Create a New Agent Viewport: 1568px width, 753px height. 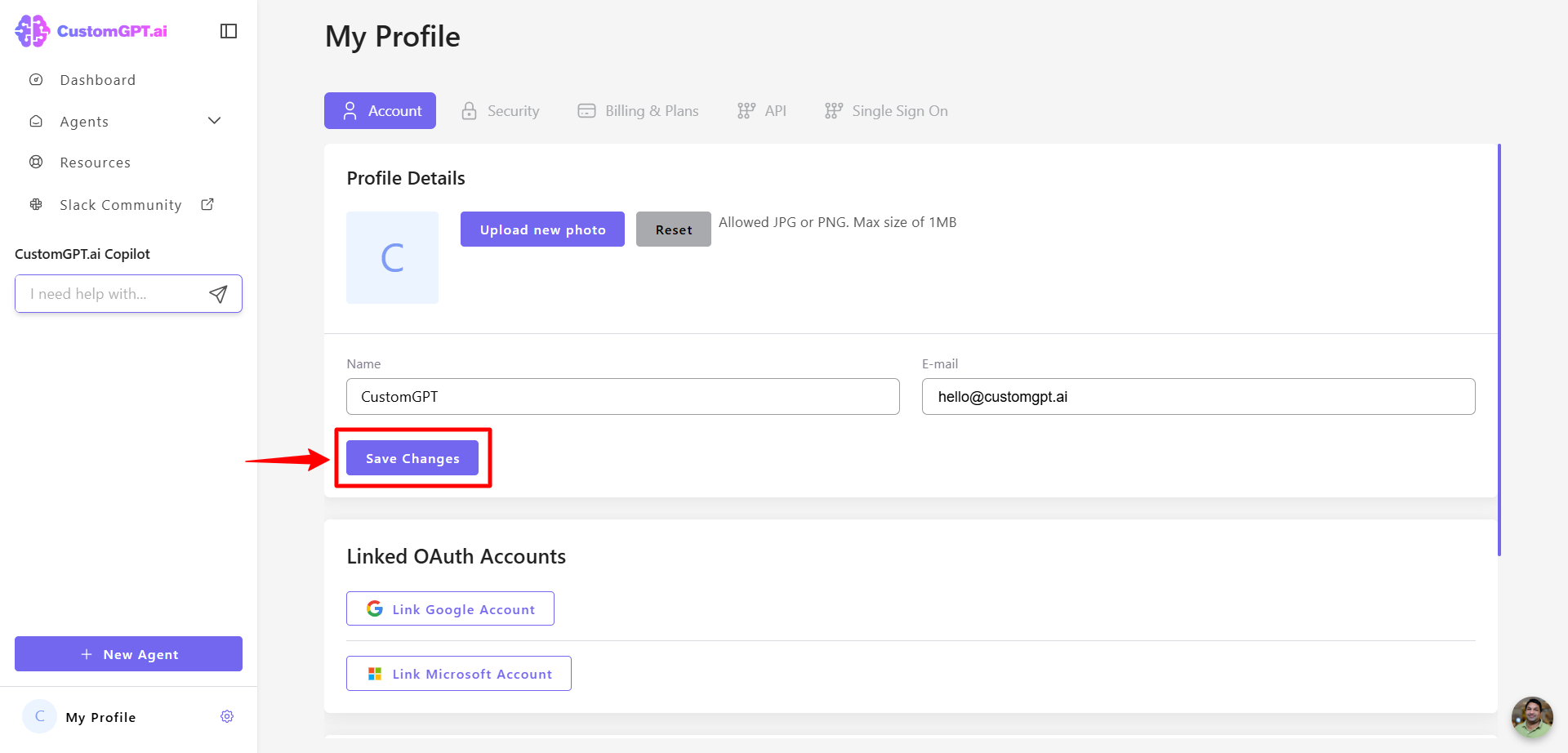[x=128, y=654]
